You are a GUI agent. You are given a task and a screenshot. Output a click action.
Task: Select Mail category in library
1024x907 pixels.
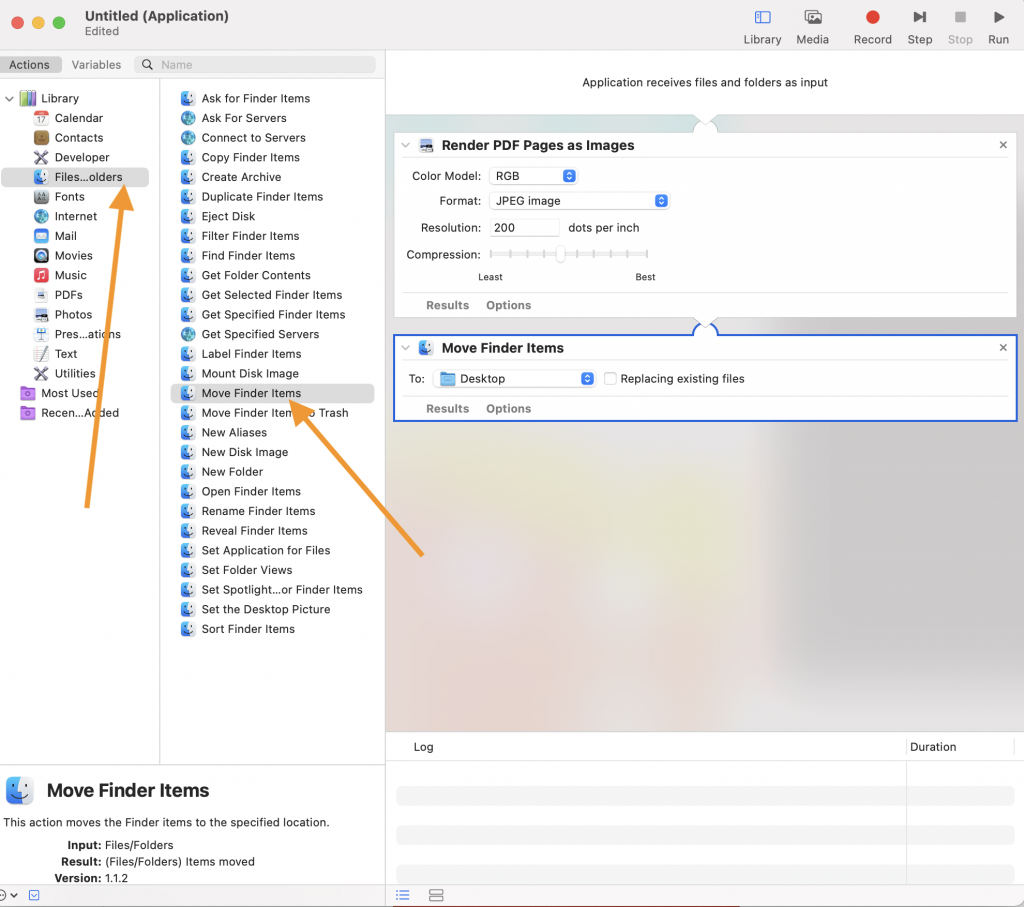pyautogui.click(x=65, y=236)
